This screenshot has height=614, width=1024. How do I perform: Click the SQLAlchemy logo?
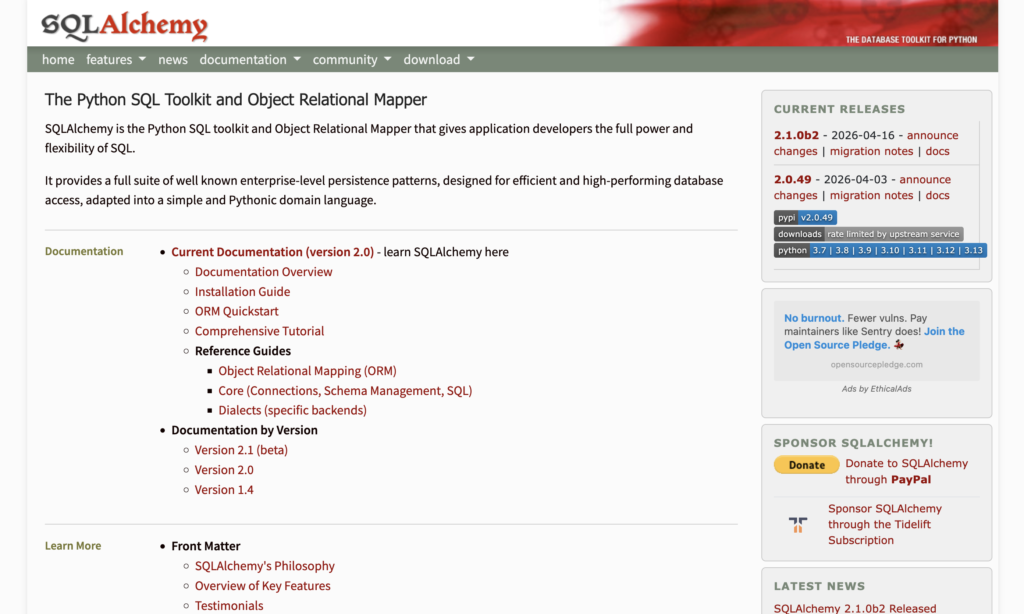(124, 26)
